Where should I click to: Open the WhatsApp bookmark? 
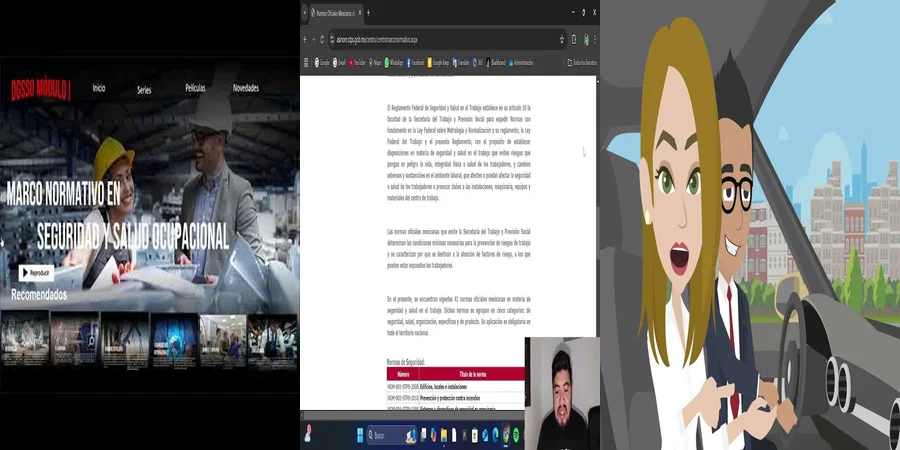(394, 63)
